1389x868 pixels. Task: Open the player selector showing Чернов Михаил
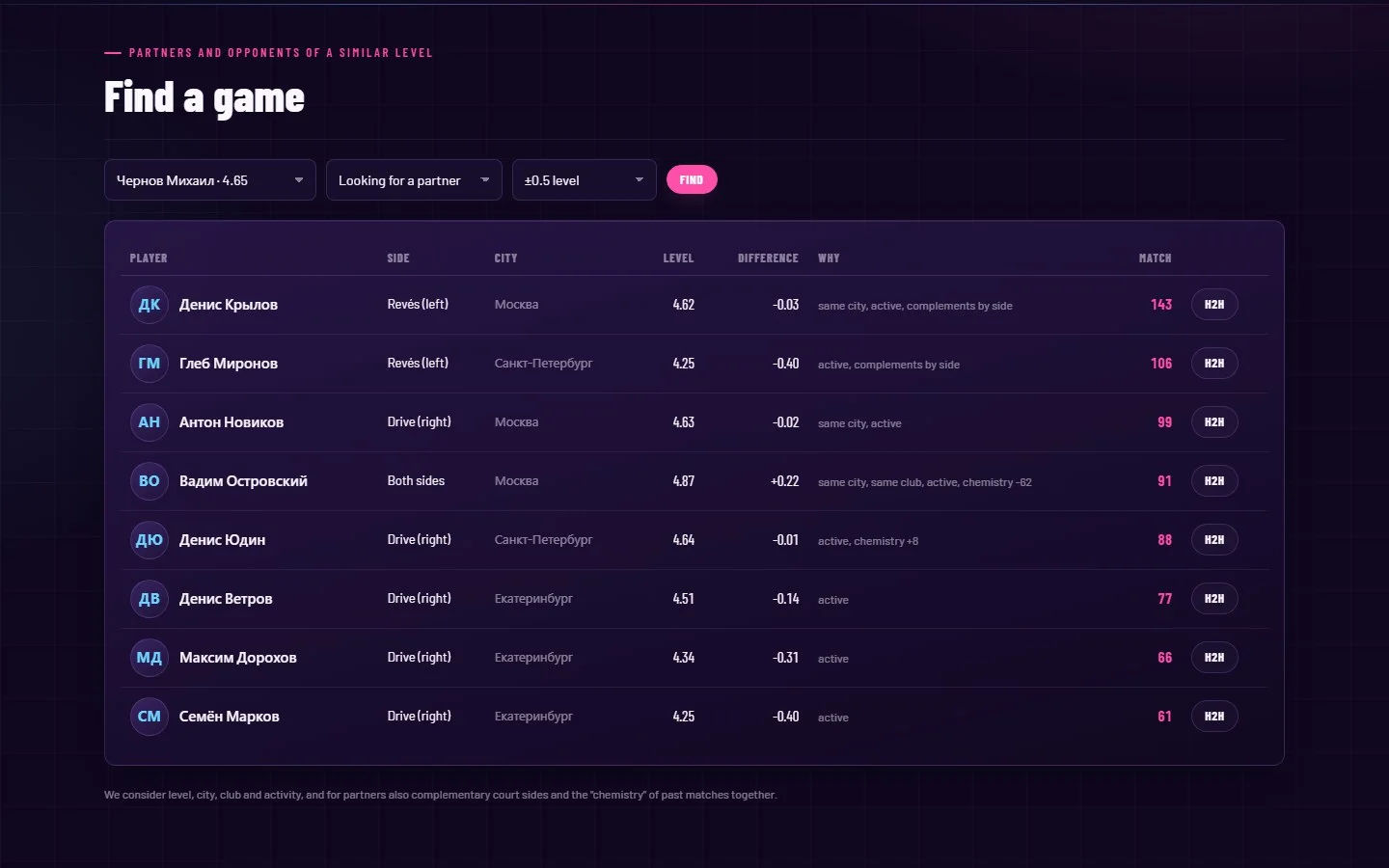(x=210, y=180)
